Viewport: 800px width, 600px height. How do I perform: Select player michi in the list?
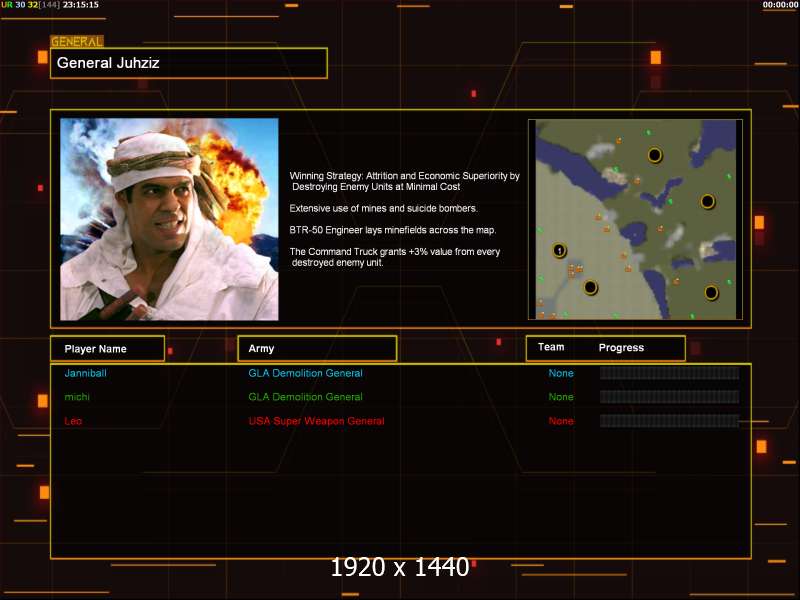(77, 396)
